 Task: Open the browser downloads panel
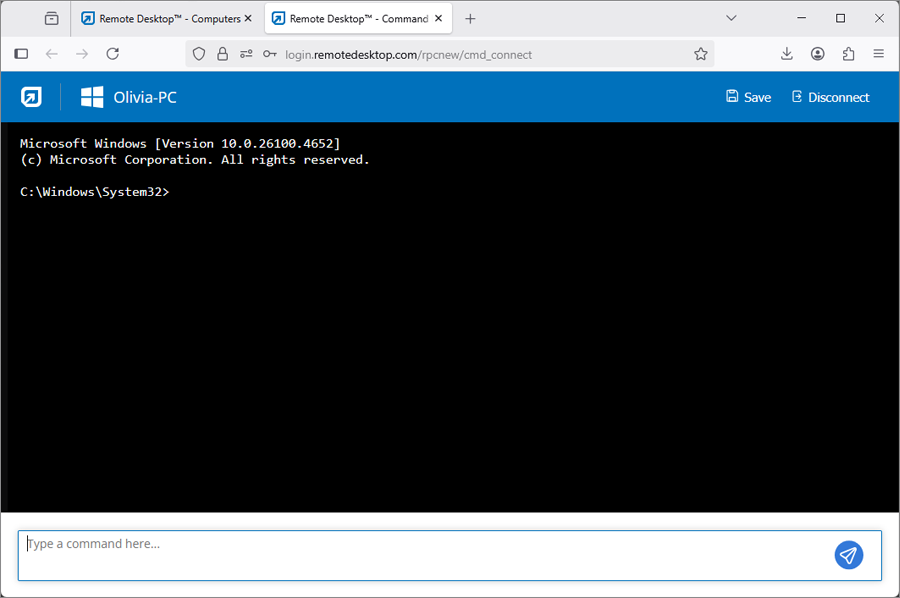tap(787, 54)
